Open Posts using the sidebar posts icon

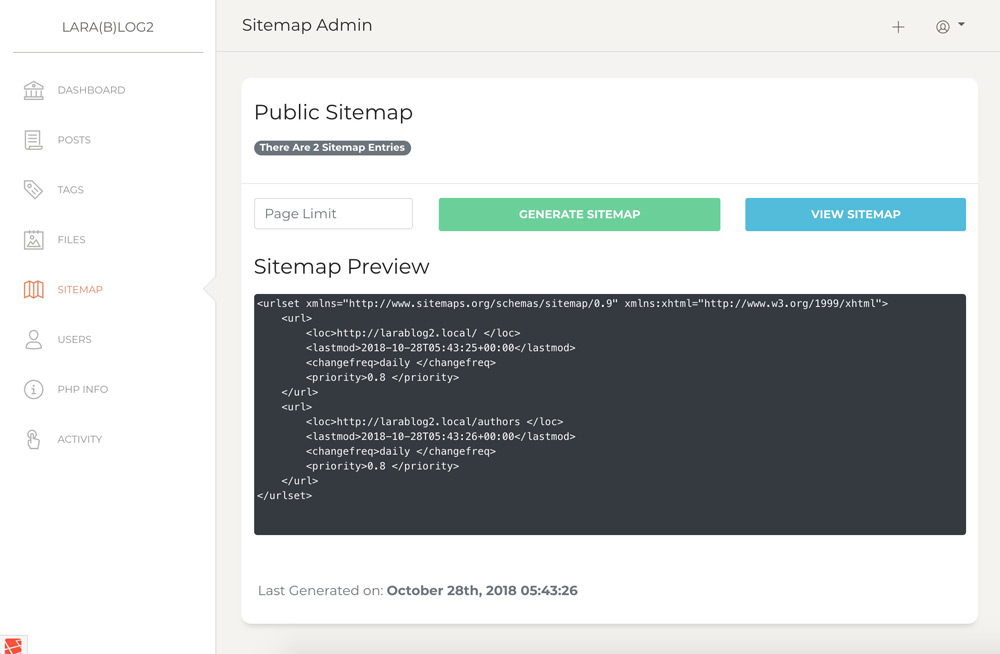pyautogui.click(x=33, y=139)
